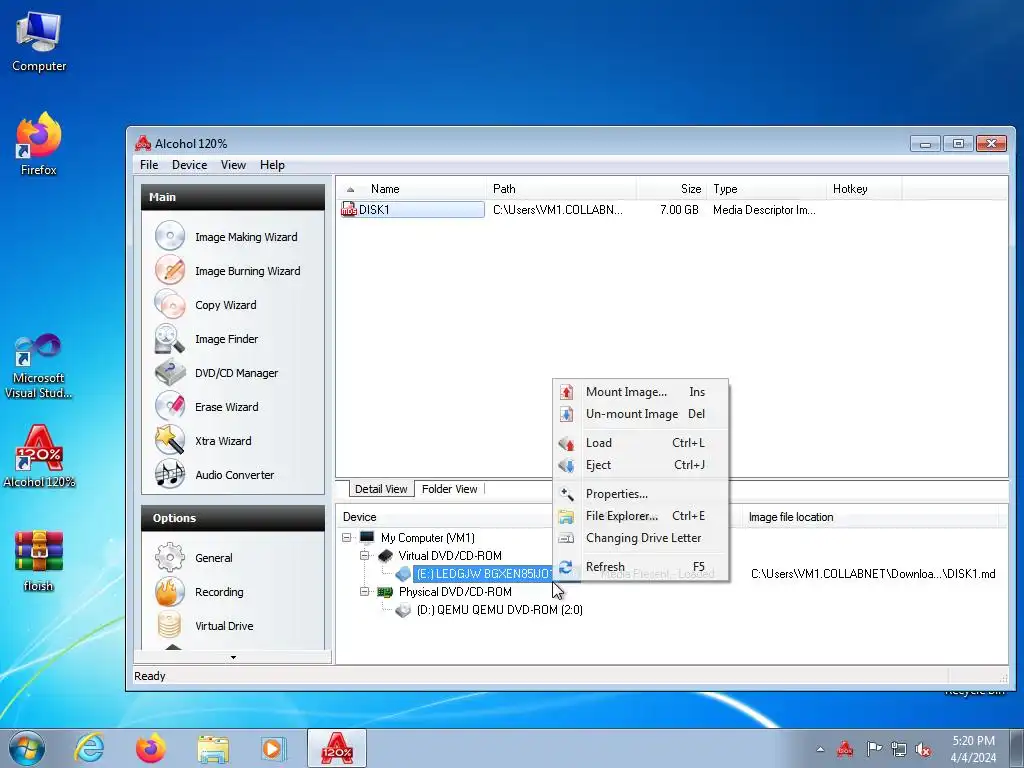Open the Computer desktop icon
Screen dimensions: 1024x768
39,41
